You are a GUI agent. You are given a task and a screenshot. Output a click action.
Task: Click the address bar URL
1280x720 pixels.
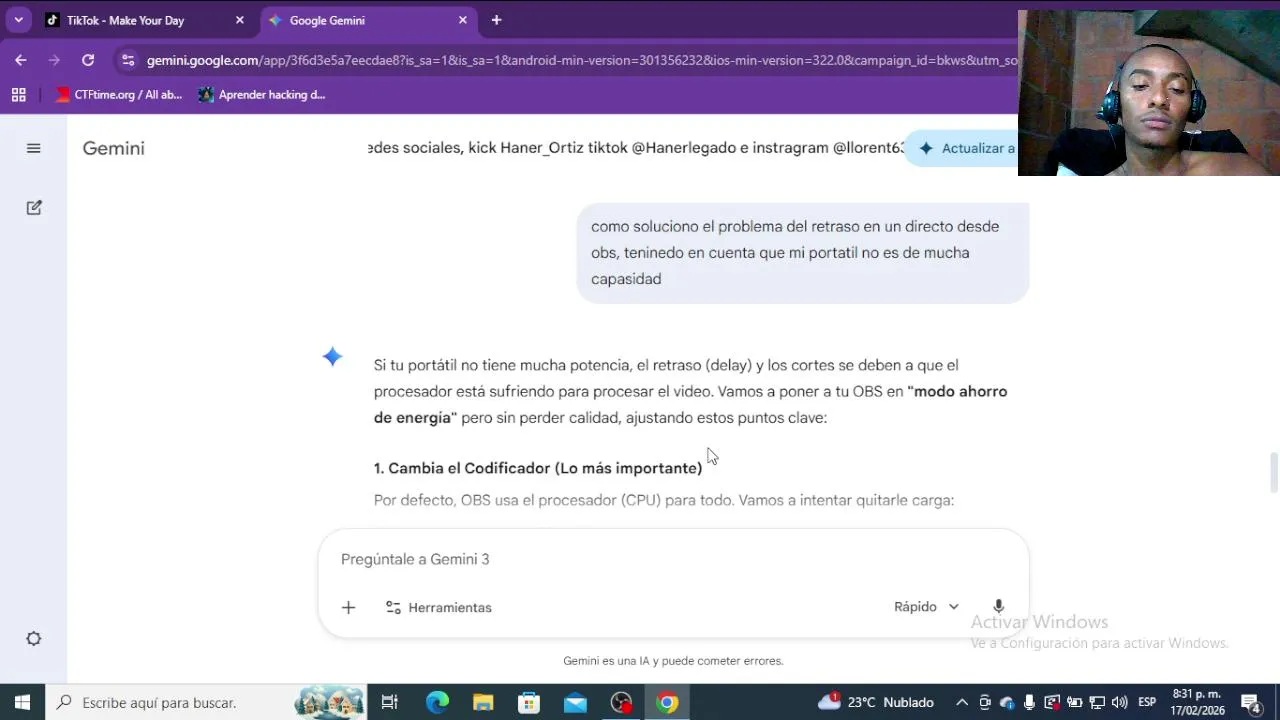click(x=580, y=60)
